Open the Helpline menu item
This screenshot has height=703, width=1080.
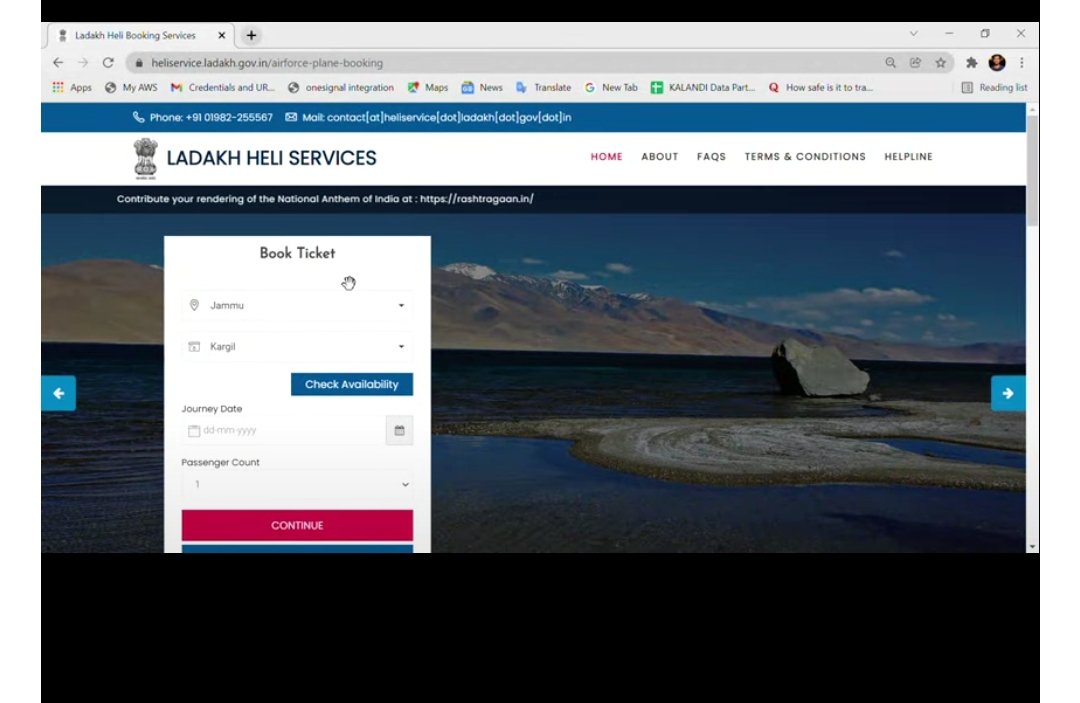[x=908, y=157]
